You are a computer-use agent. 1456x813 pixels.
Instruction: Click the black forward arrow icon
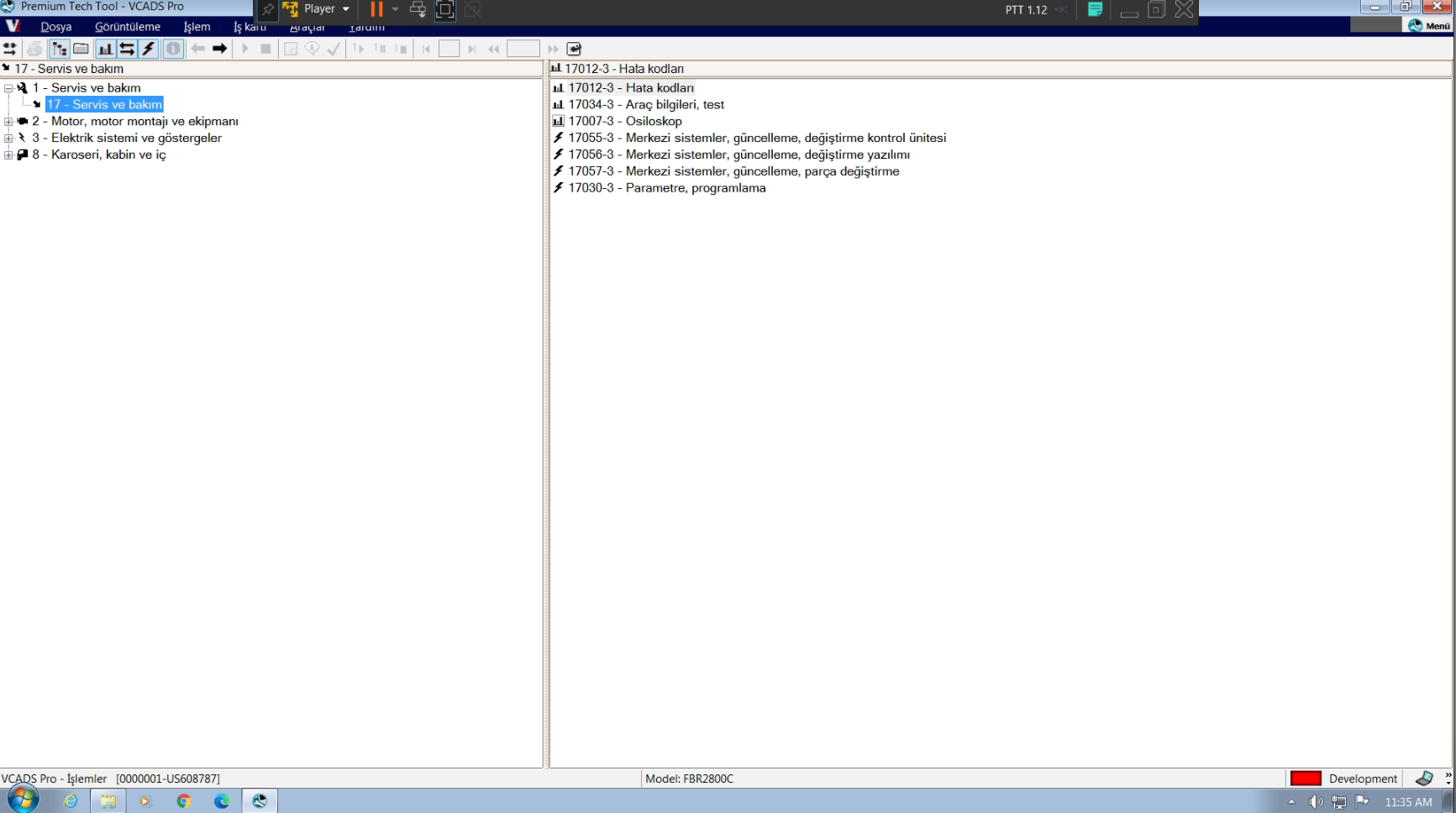(x=219, y=49)
